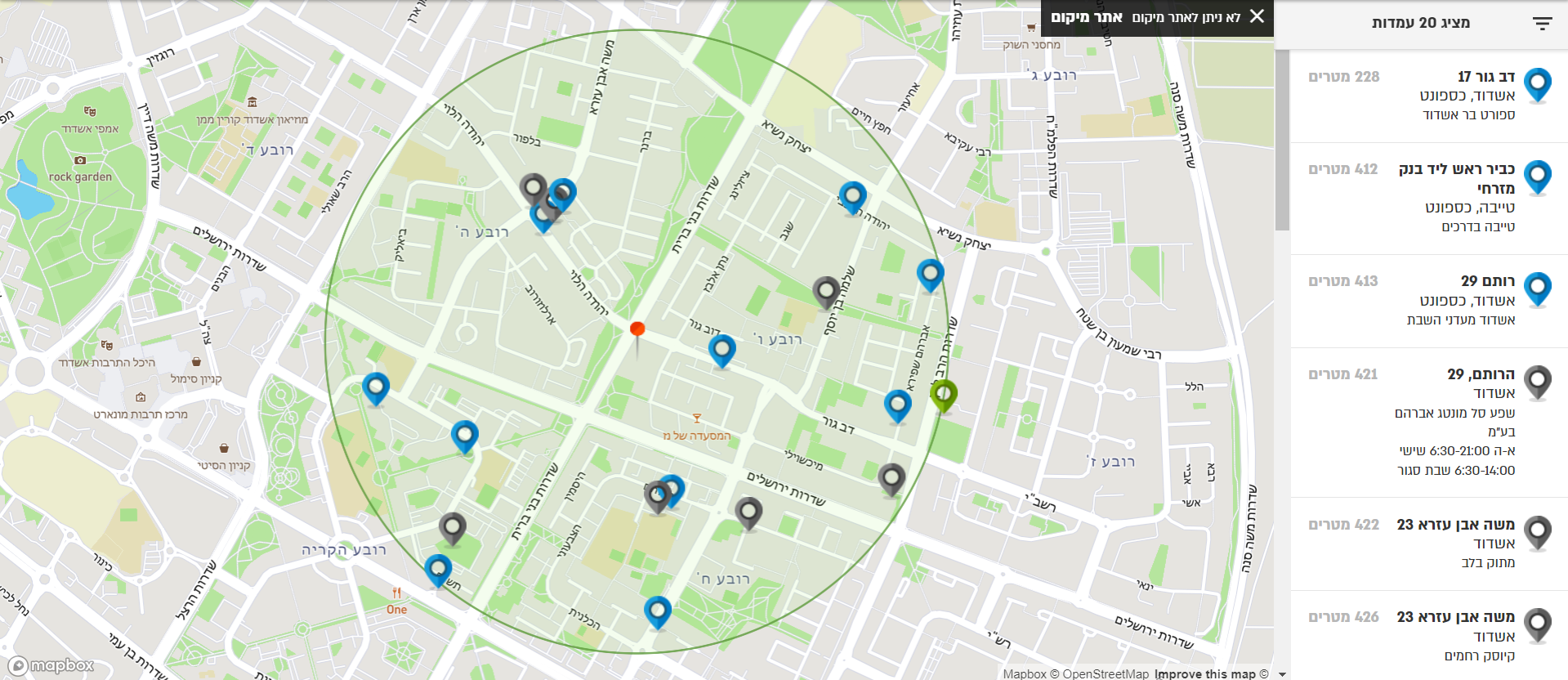Select the green map pin marker
Image resolution: width=1568 pixels, height=680 pixels.
944,397
